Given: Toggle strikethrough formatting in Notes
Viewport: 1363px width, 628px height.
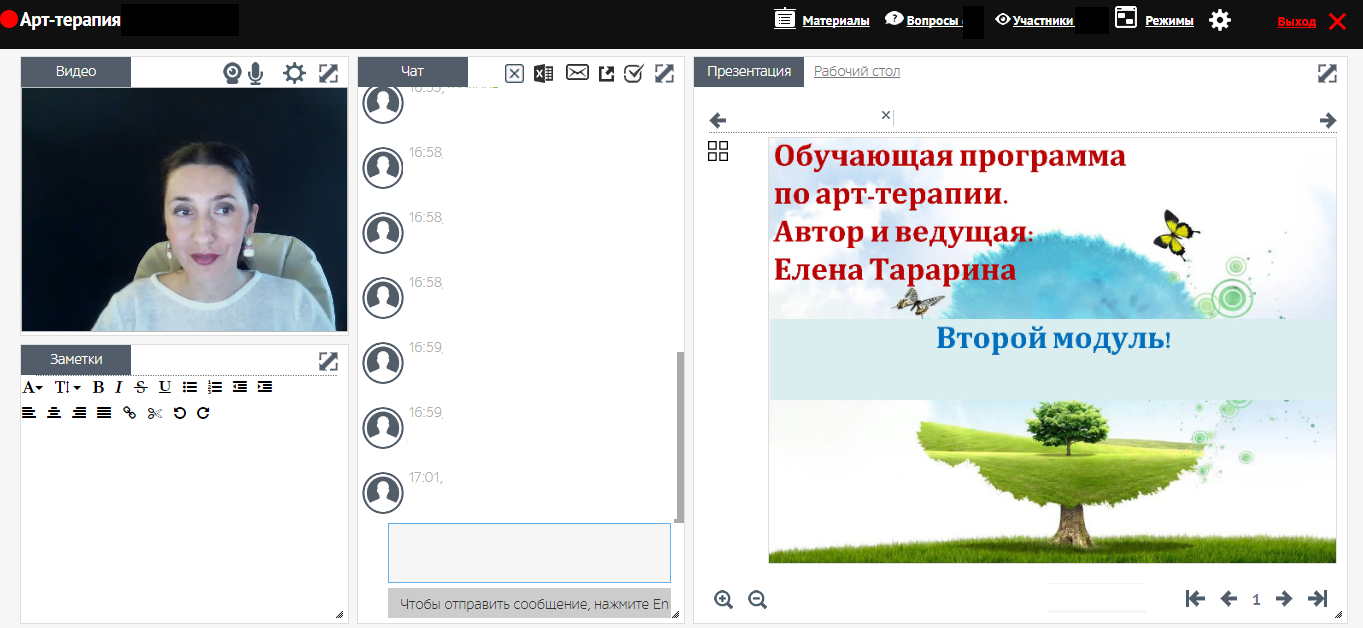Looking at the screenshot, I should [x=141, y=387].
